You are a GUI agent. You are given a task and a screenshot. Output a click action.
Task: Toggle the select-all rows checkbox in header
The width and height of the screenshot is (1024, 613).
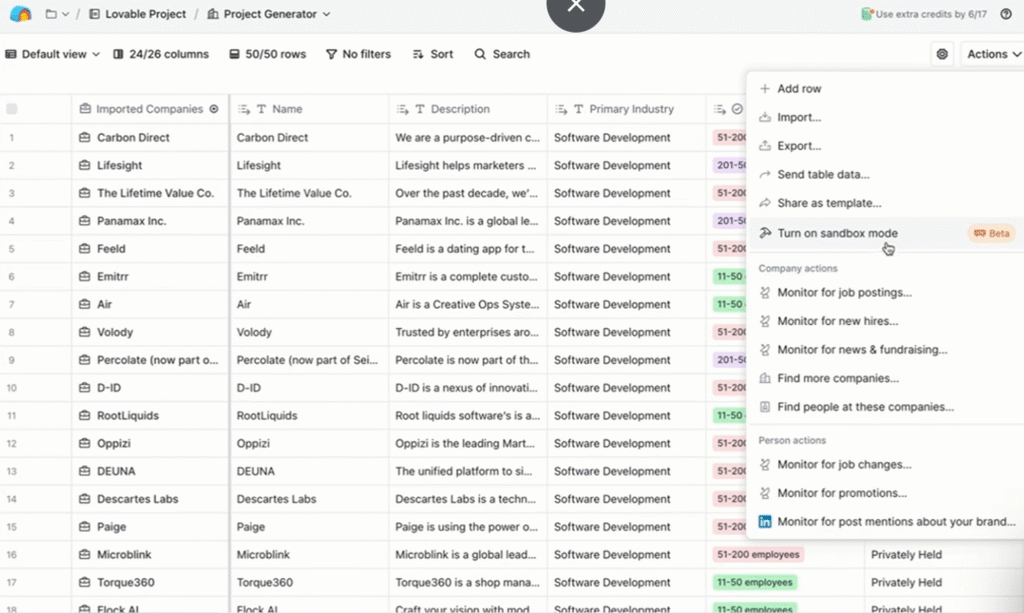(x=13, y=109)
